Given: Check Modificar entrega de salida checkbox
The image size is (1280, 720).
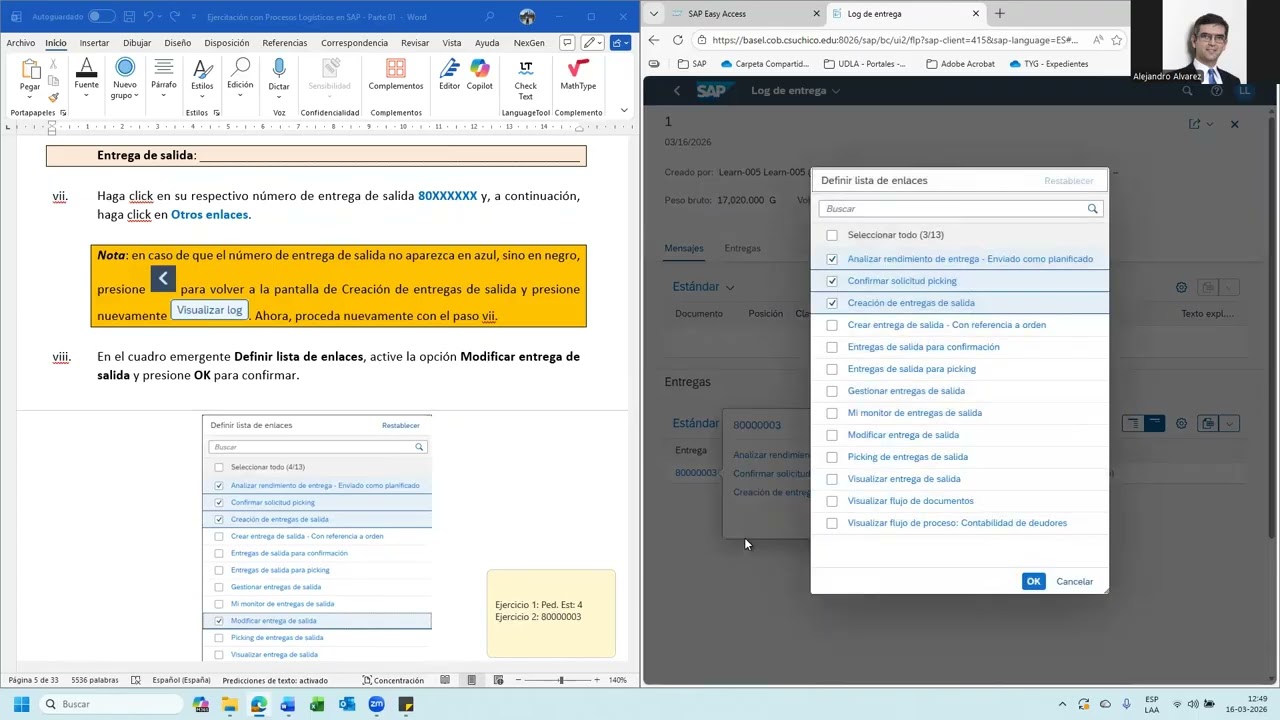Looking at the screenshot, I should (832, 435).
